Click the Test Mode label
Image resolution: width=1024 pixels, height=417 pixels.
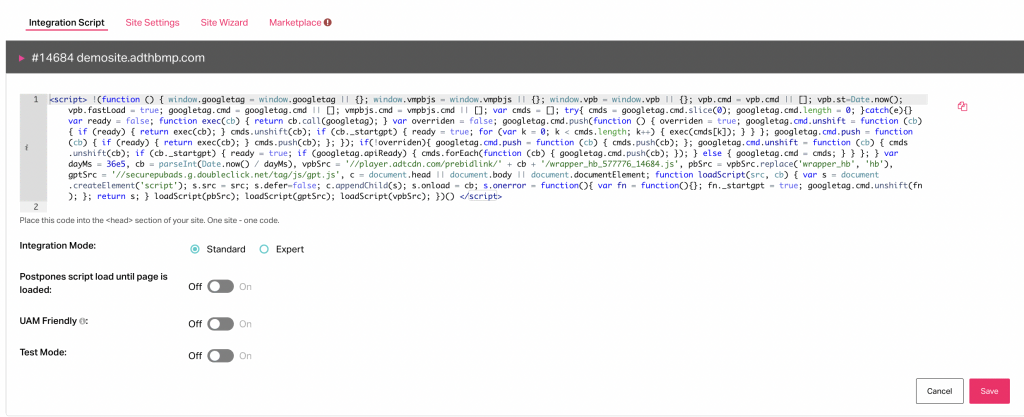click(x=44, y=352)
